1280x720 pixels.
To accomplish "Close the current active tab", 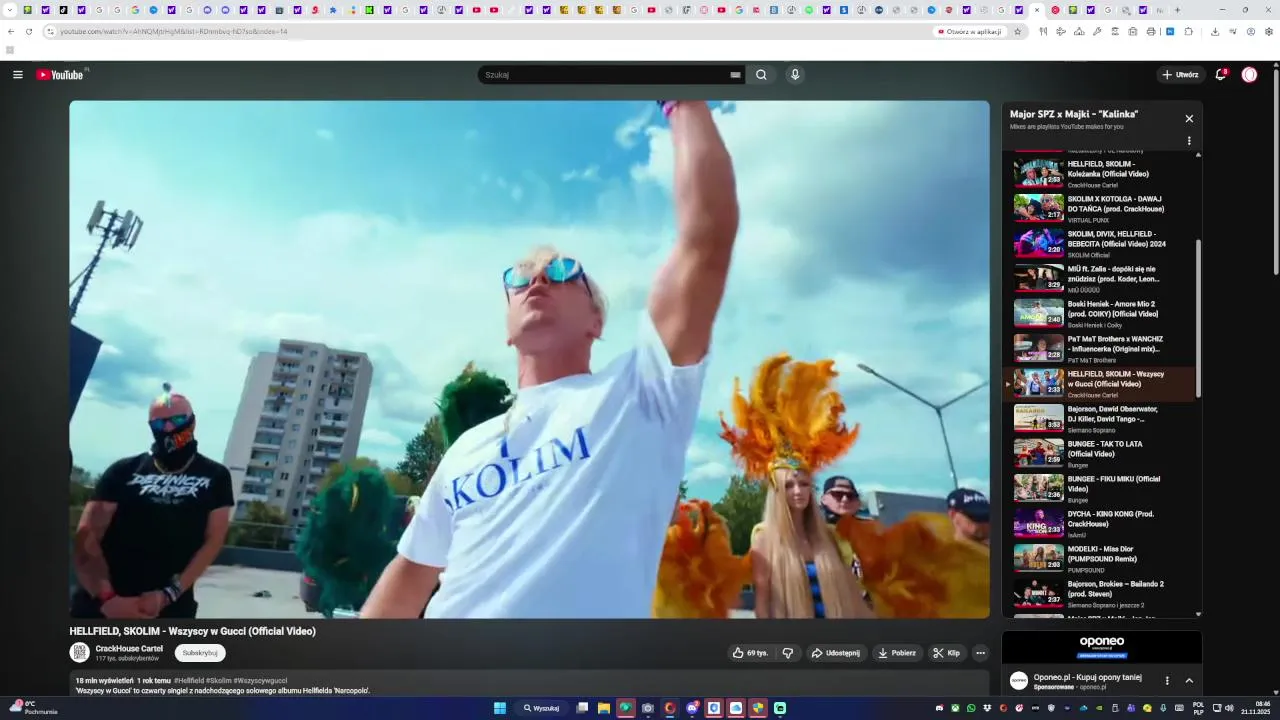I will coord(1036,10).
